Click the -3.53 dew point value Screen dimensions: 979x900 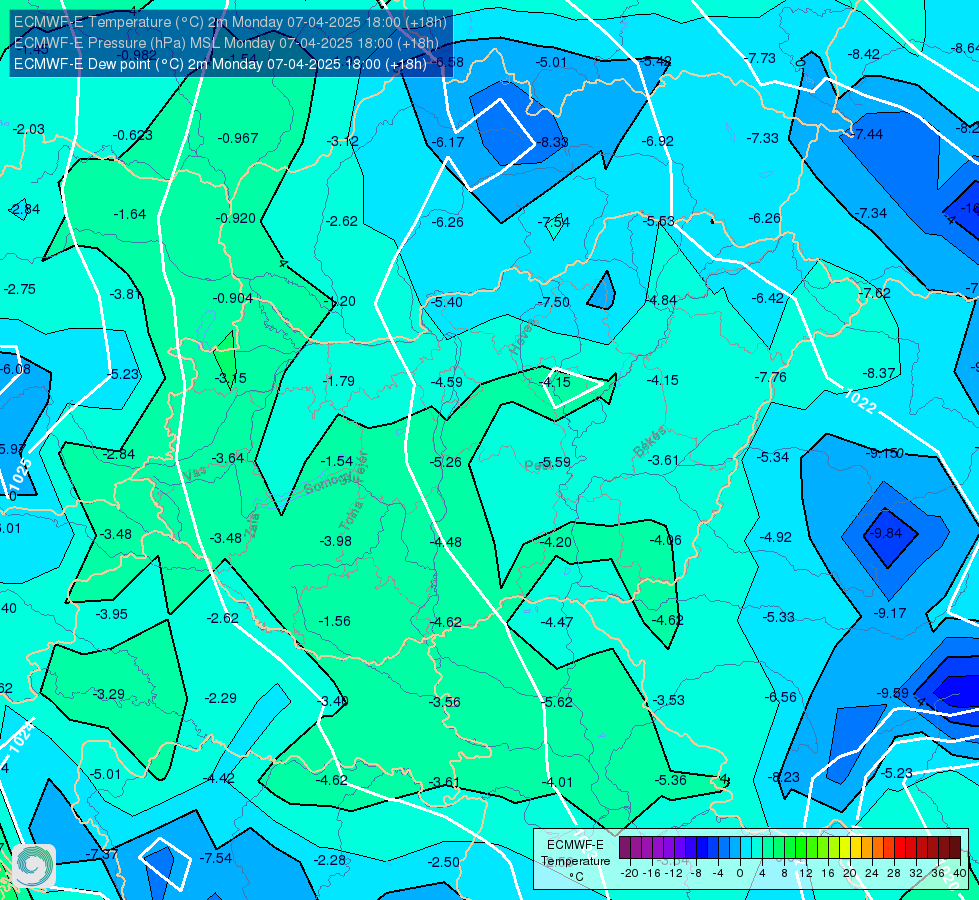coord(668,700)
